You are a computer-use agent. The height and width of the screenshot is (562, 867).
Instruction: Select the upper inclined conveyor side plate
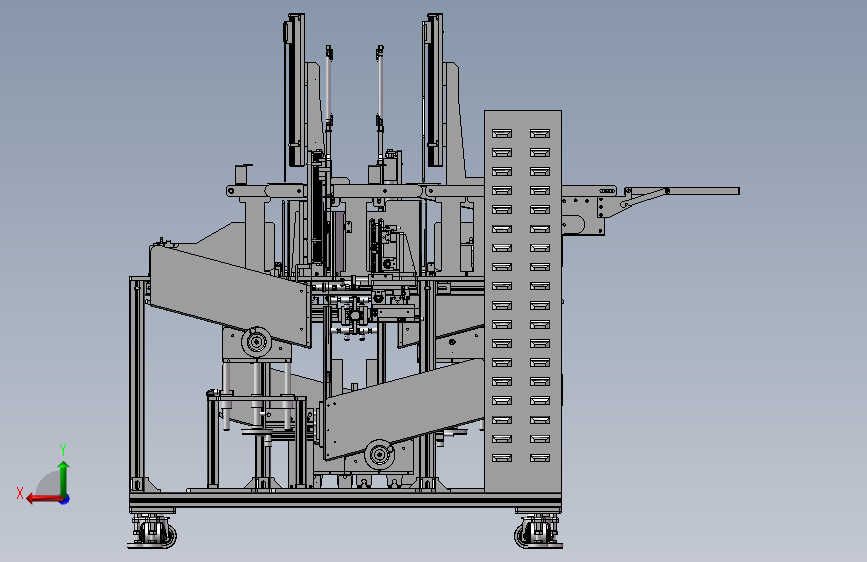pos(229,295)
